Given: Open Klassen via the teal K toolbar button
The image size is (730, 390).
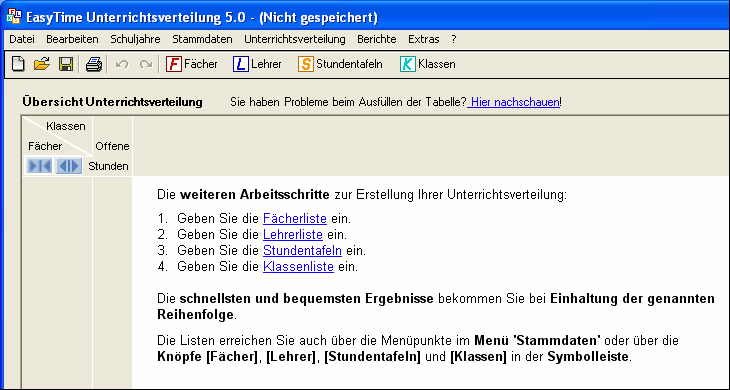Looking at the screenshot, I should [x=428, y=64].
